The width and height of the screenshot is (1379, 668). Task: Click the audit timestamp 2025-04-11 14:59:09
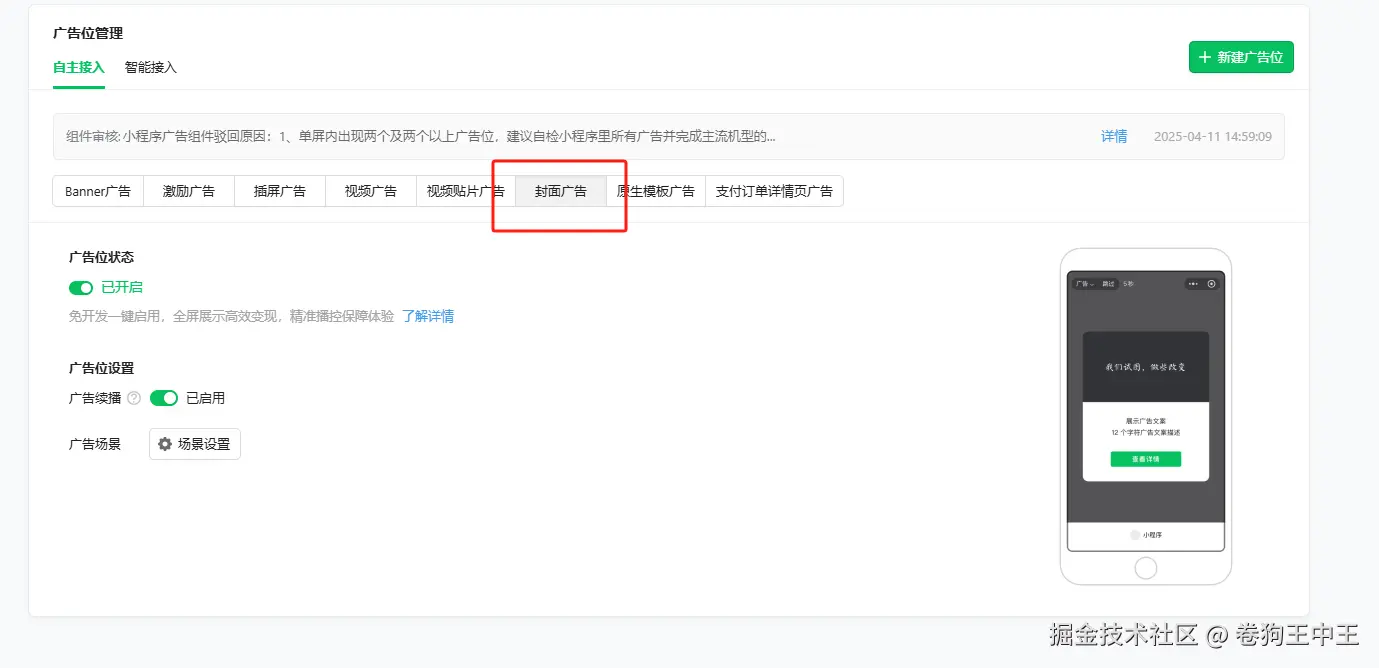[x=1213, y=136]
